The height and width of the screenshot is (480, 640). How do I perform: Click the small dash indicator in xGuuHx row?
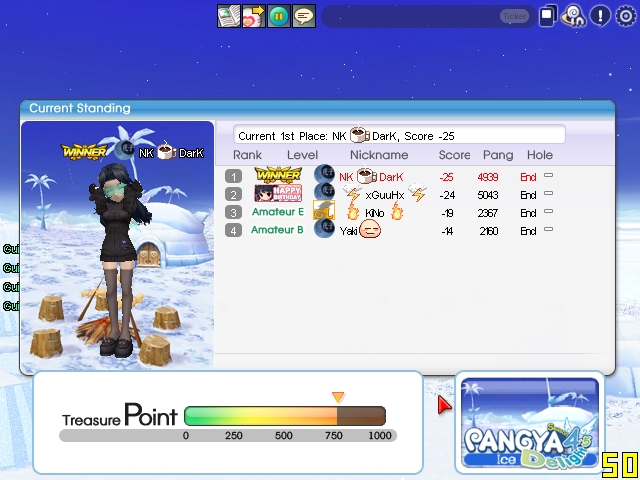coord(549,193)
